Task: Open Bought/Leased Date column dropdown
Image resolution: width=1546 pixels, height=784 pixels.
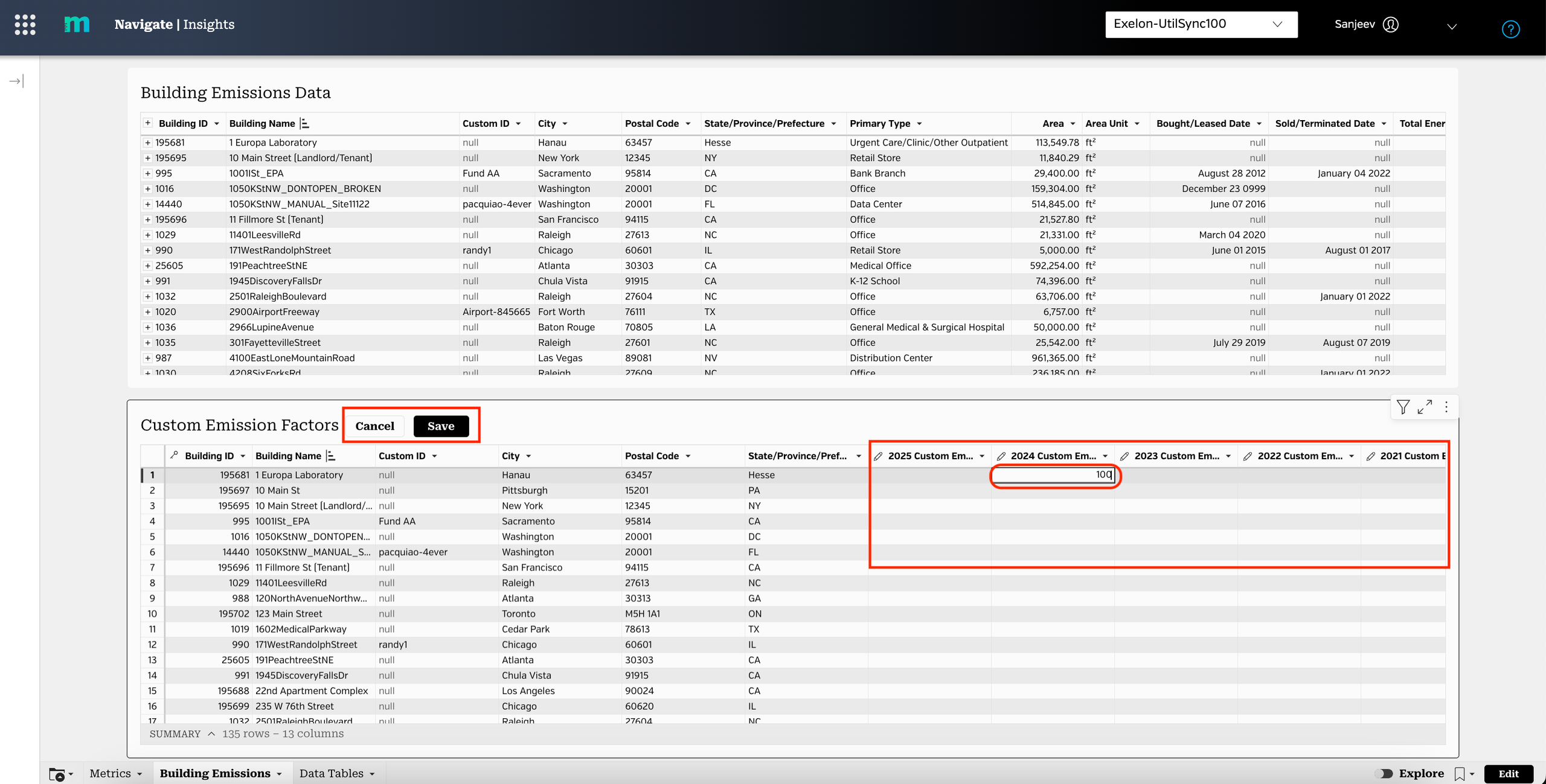Action: tap(1259, 124)
